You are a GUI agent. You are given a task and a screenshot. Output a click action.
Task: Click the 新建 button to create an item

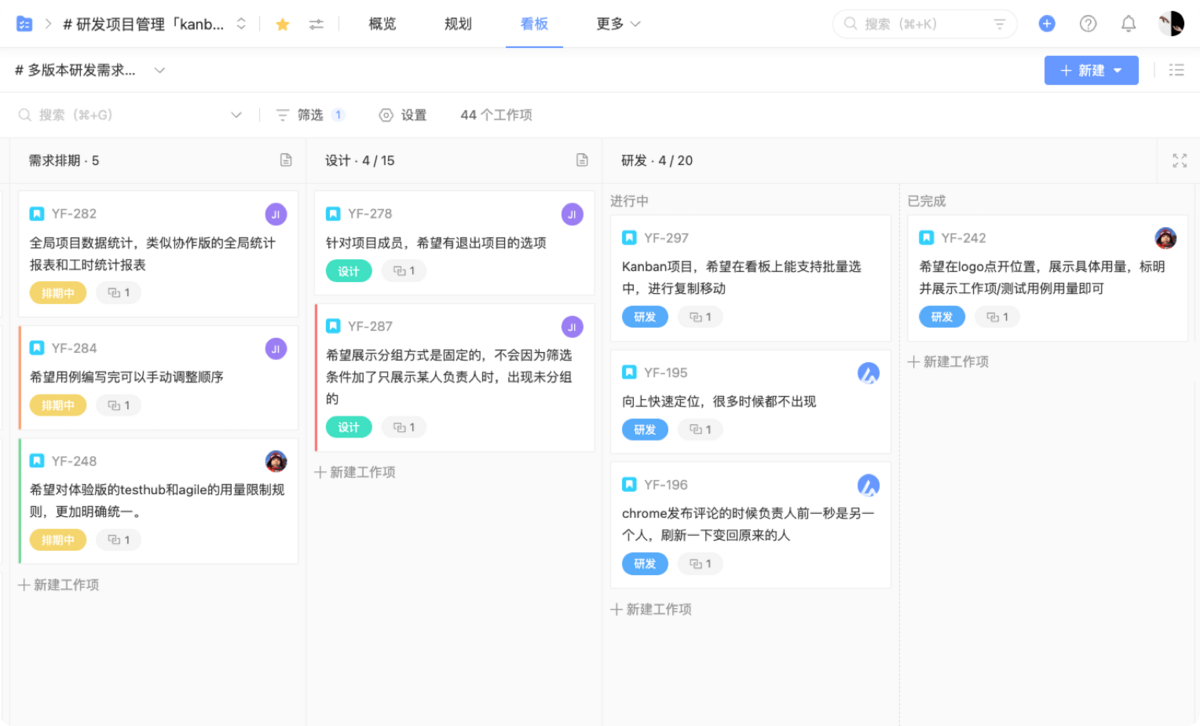[1083, 70]
